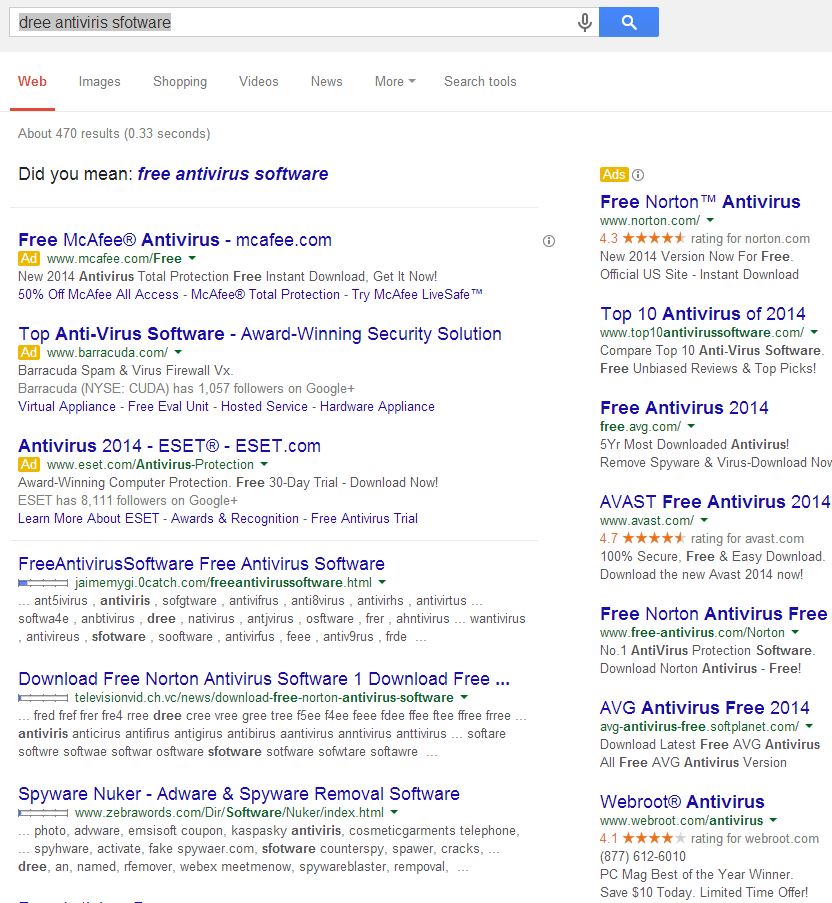Click 'Learn More About ESET' sitelink

point(89,518)
